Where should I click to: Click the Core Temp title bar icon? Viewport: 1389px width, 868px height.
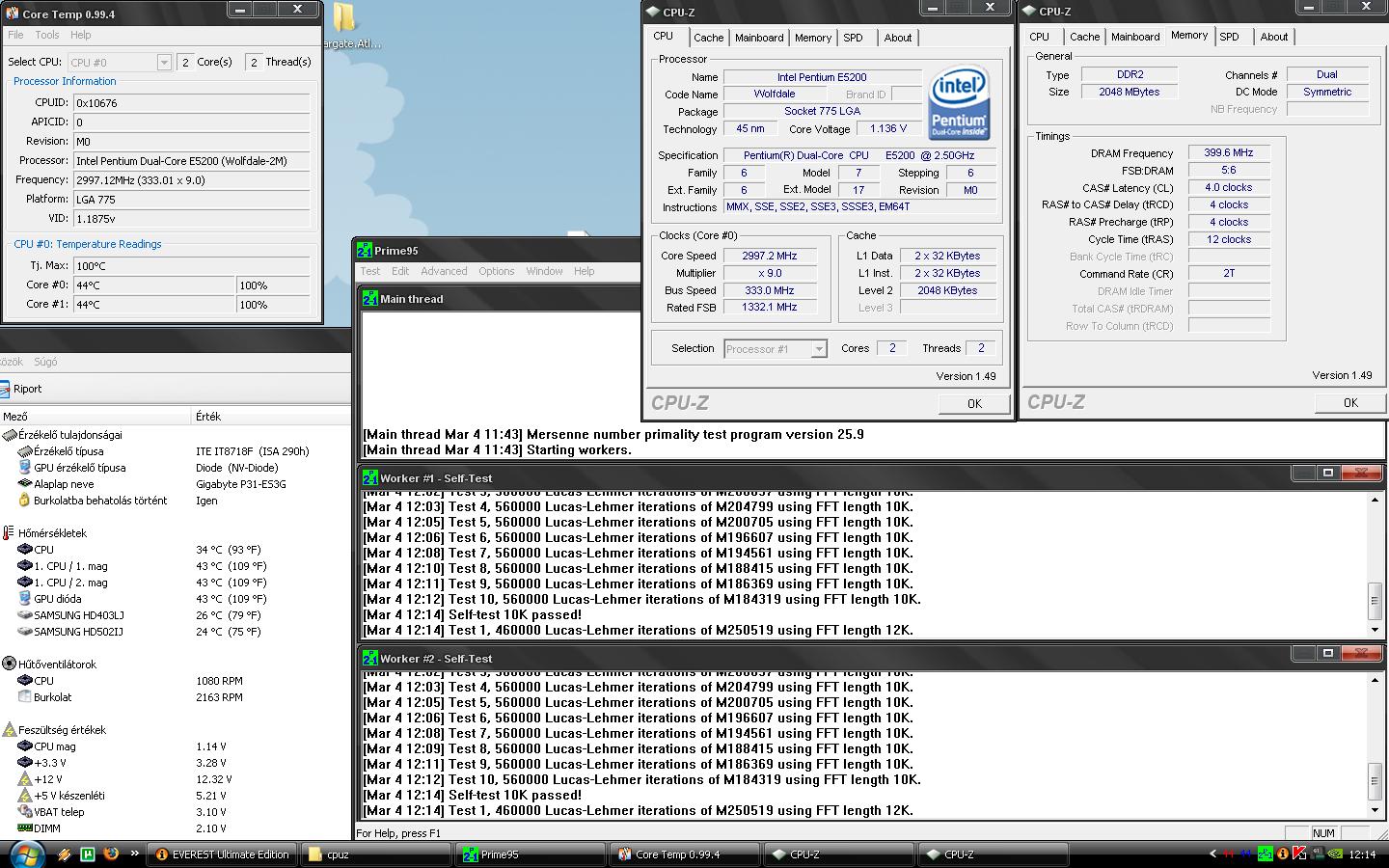[12, 14]
